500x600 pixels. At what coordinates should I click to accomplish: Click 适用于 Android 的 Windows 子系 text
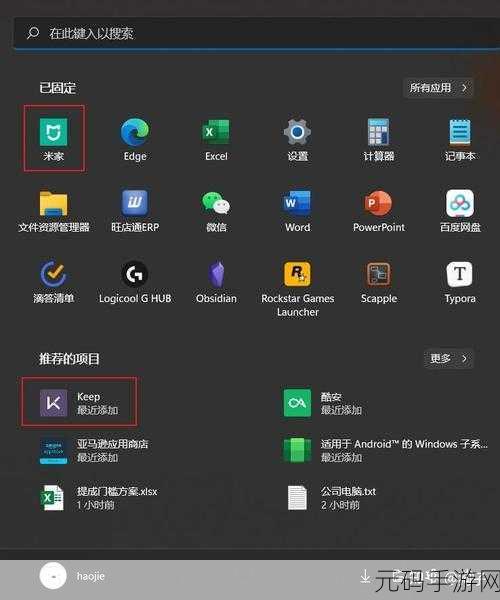tap(404, 444)
